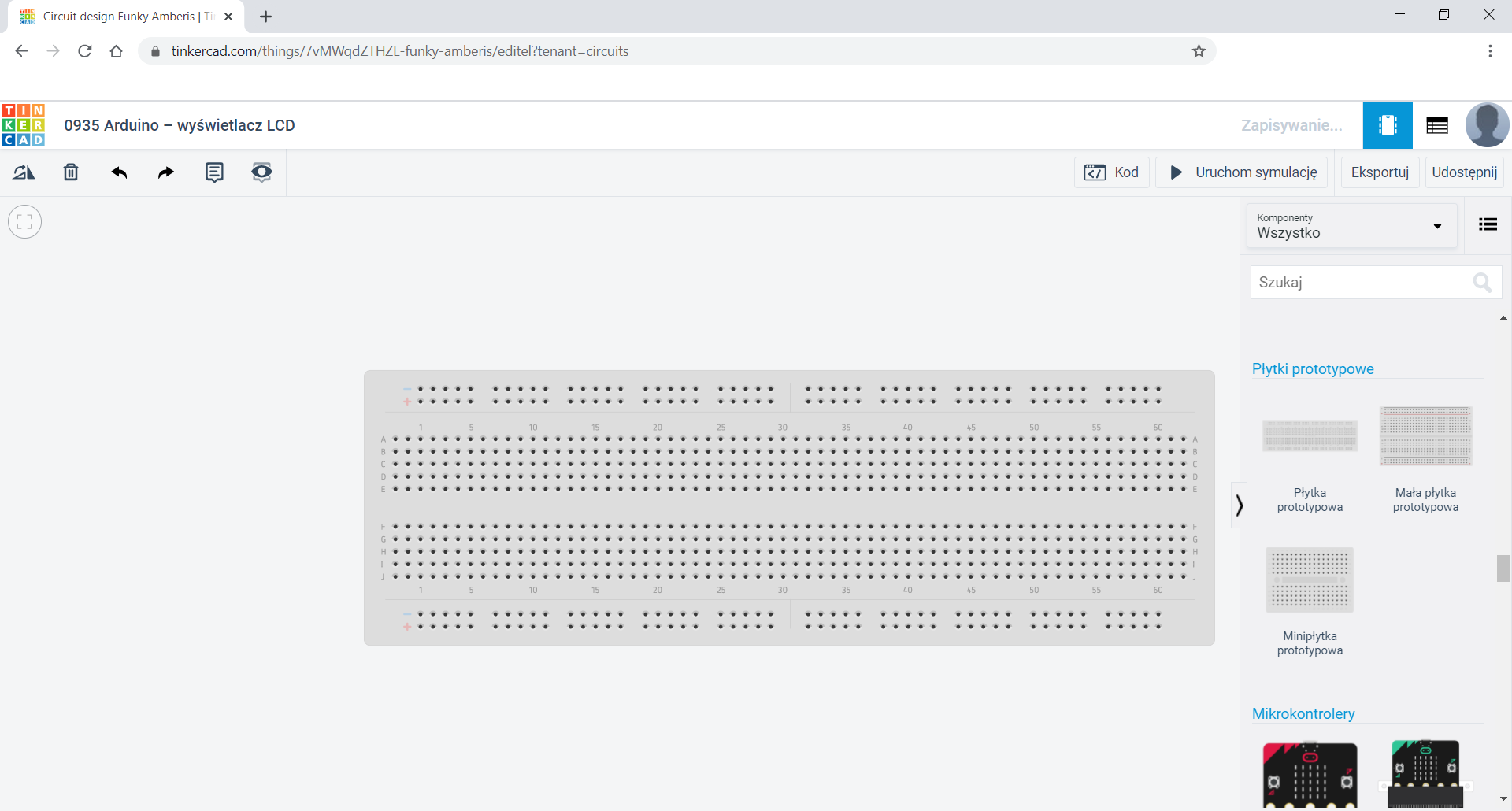Screen dimensions: 1512x811
Task: Toggle notes visibility eye icon
Action: [261, 172]
